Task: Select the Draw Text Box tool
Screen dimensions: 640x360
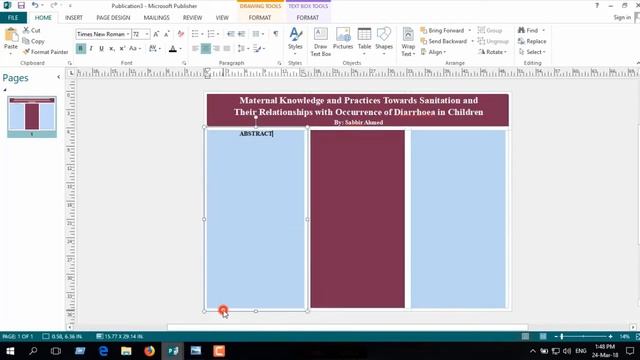Action: [x=320, y=42]
